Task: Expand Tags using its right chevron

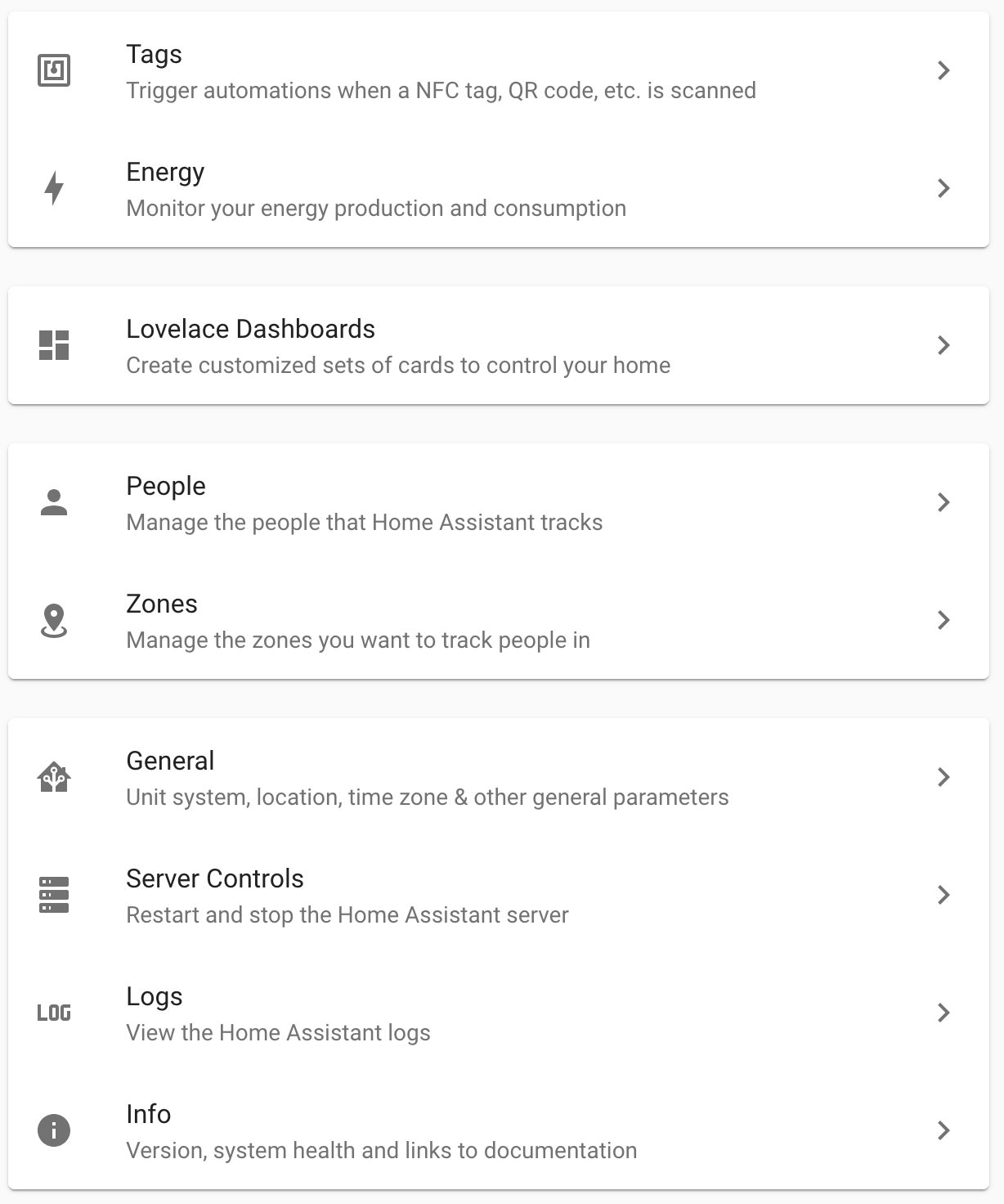Action: [x=943, y=70]
